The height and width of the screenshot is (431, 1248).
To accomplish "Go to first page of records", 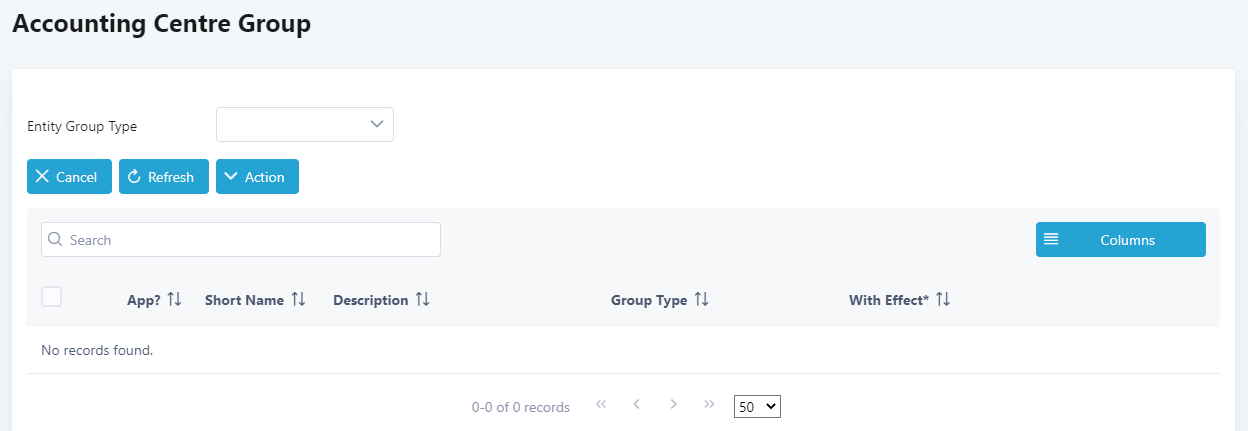I will (x=601, y=405).
